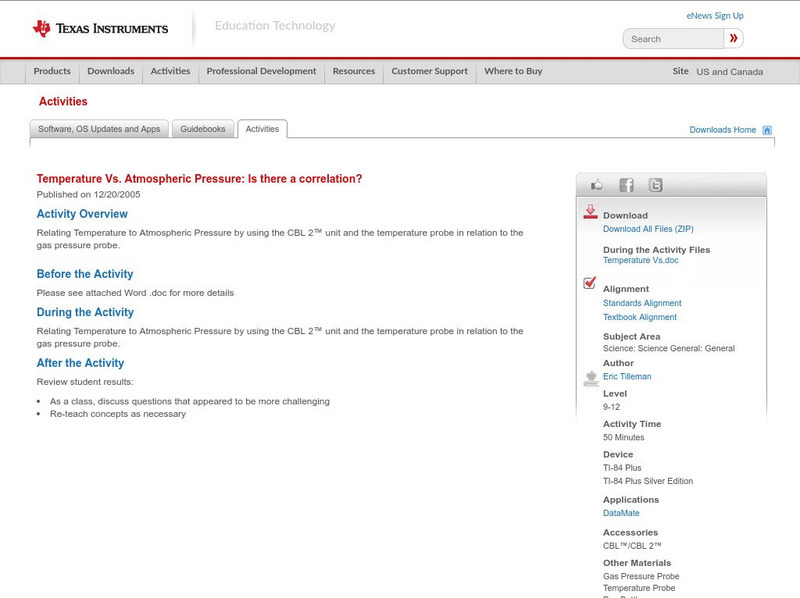Click the author stamp icon beside Eric Tilleman
Image resolution: width=800 pixels, height=598 pixels.
(x=591, y=379)
